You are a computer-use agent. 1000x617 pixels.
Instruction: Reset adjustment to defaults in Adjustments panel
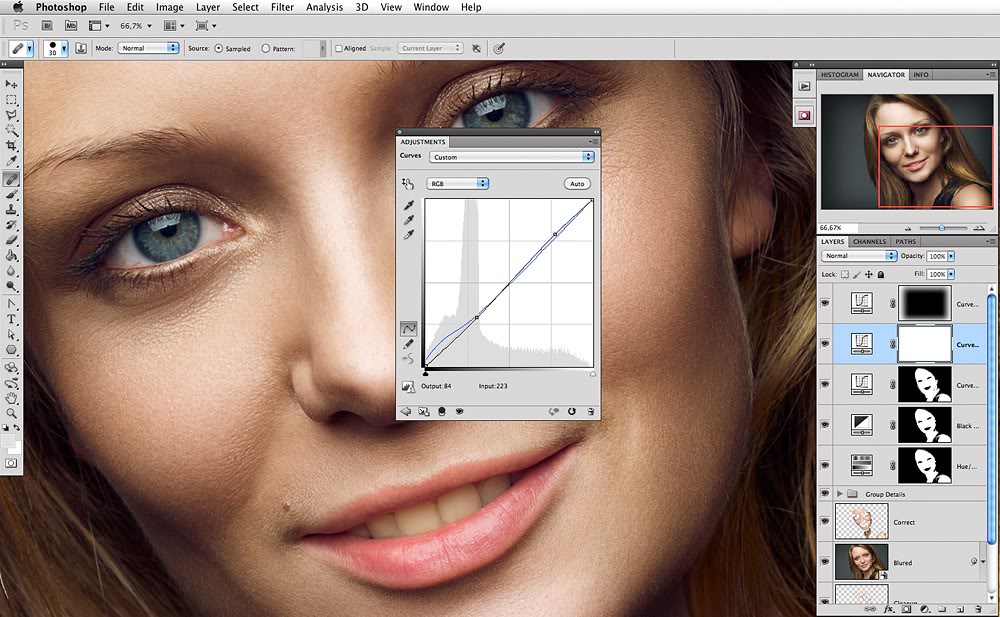pyautogui.click(x=572, y=411)
